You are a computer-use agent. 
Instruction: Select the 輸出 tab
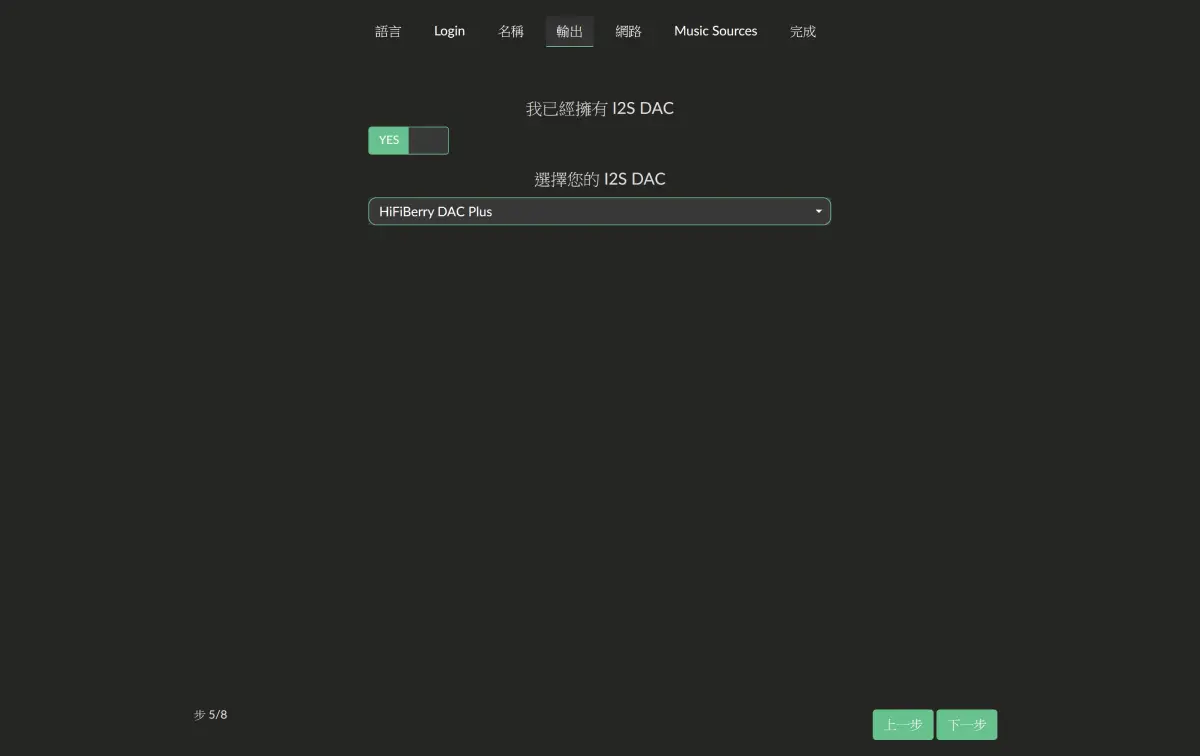(x=570, y=31)
